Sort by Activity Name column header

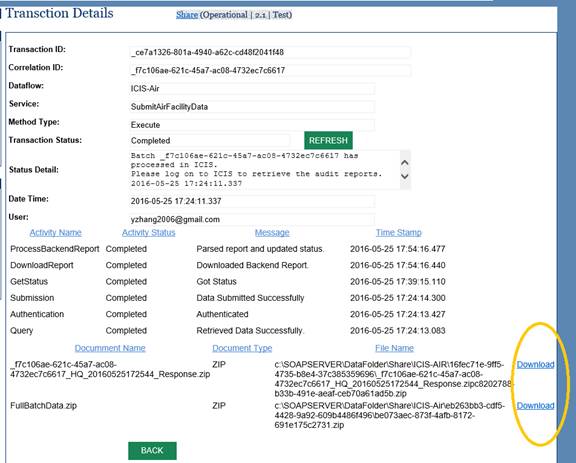pos(55,233)
